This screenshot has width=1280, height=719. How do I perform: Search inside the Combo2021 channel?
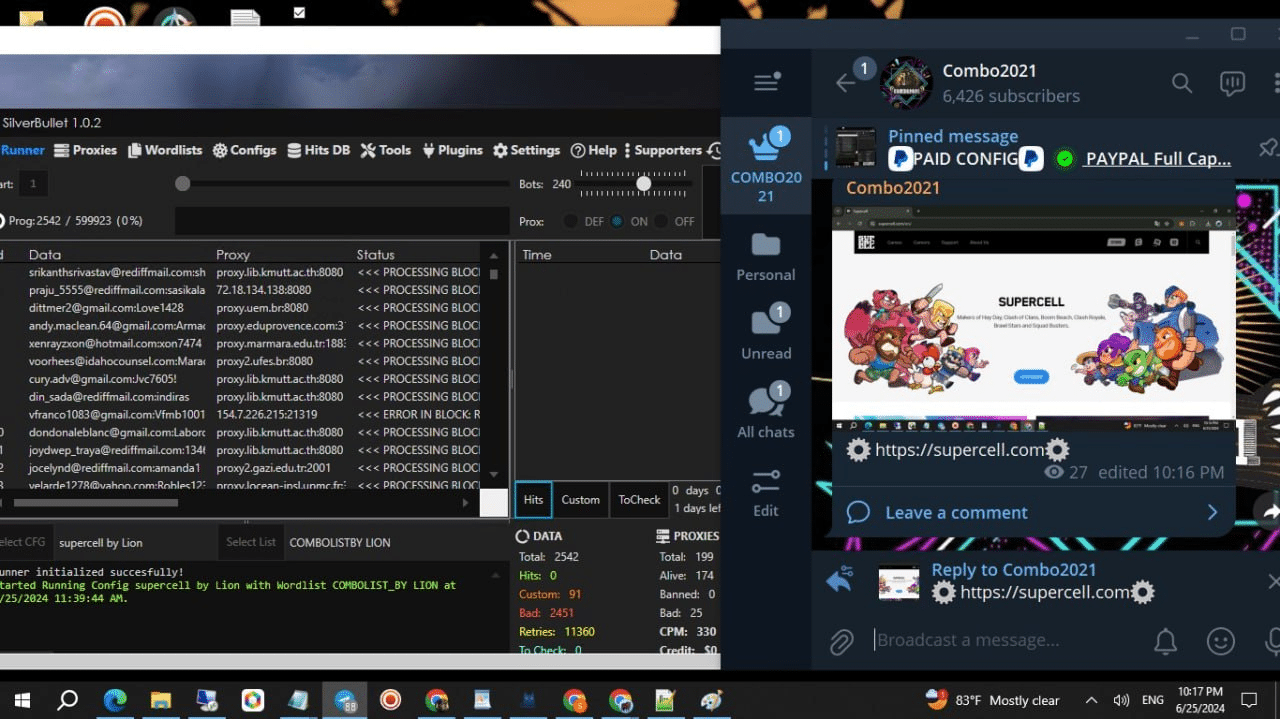click(1182, 83)
